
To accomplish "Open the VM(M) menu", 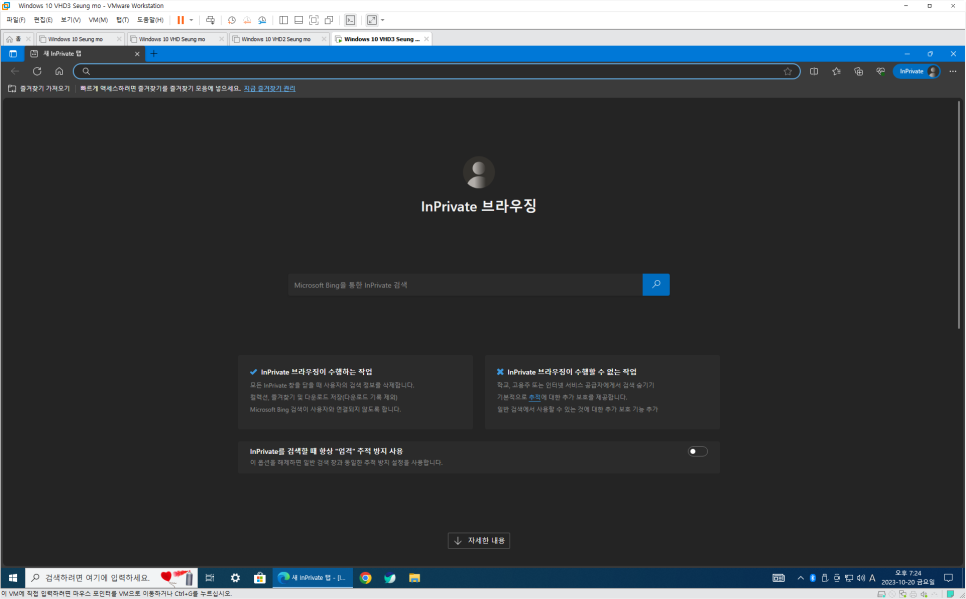I will tap(99, 20).
